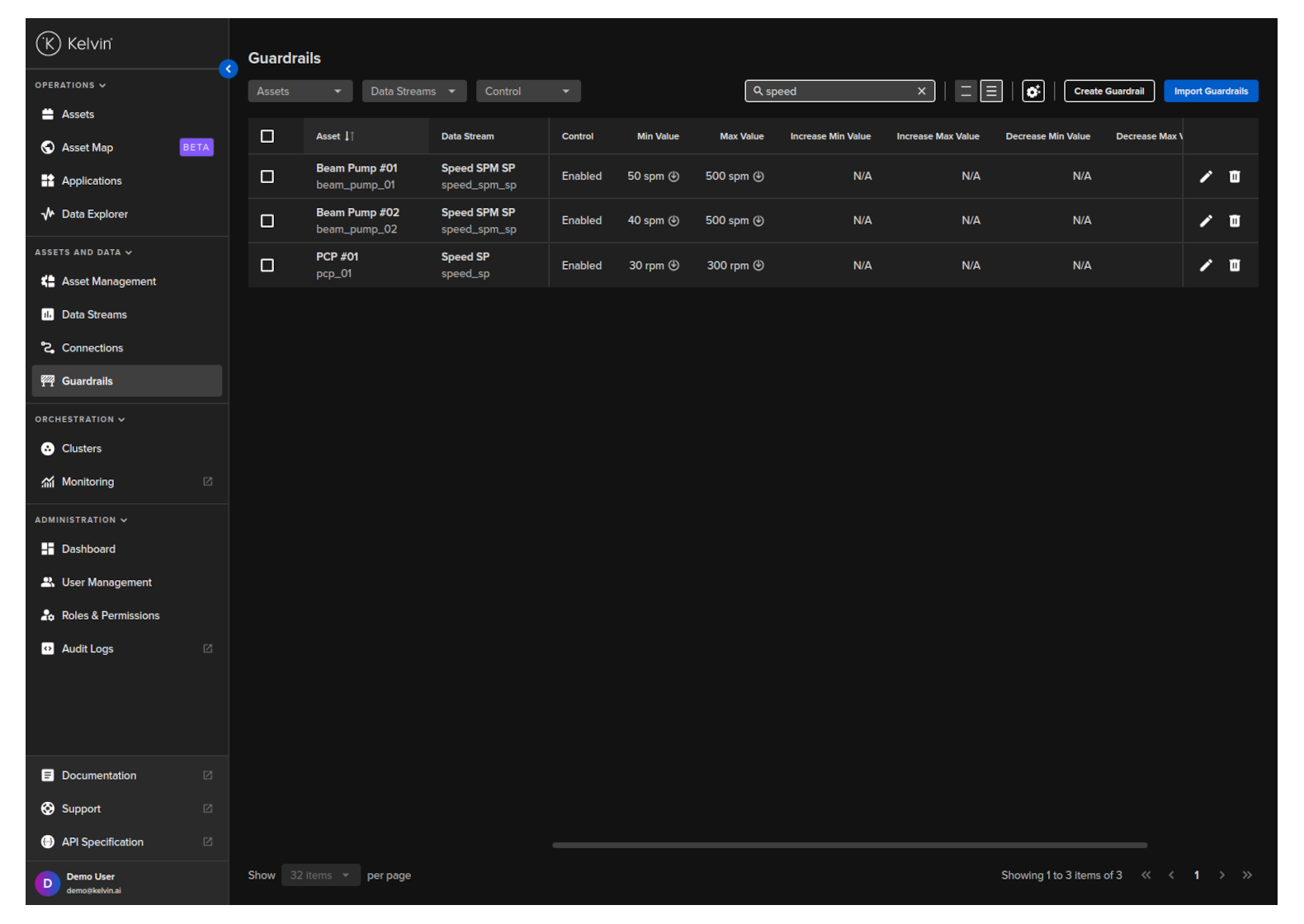Click the horizontal table scrollbar
The image size is (1304, 924).
(x=849, y=846)
